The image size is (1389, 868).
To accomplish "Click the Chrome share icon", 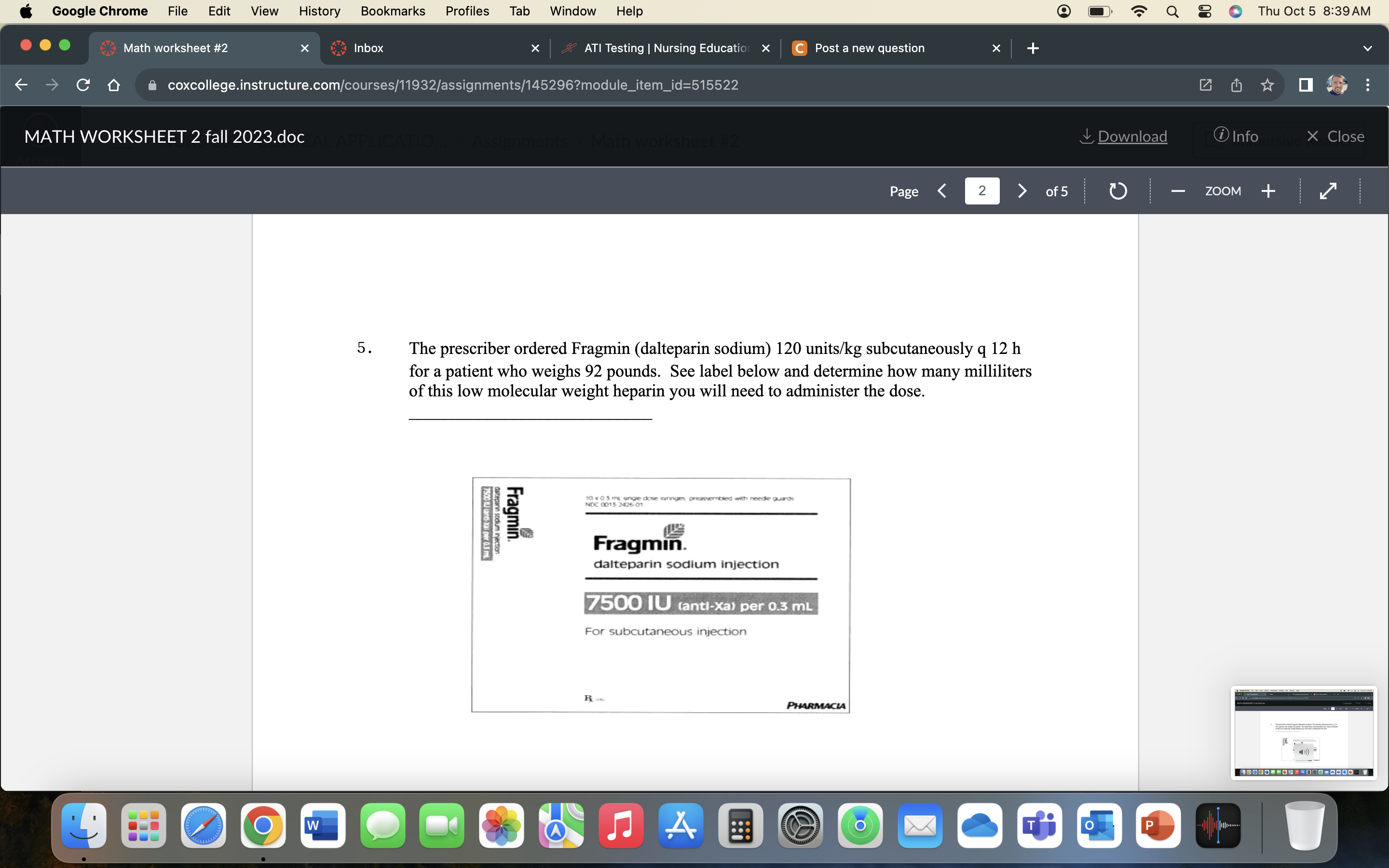I will pos(1236,85).
